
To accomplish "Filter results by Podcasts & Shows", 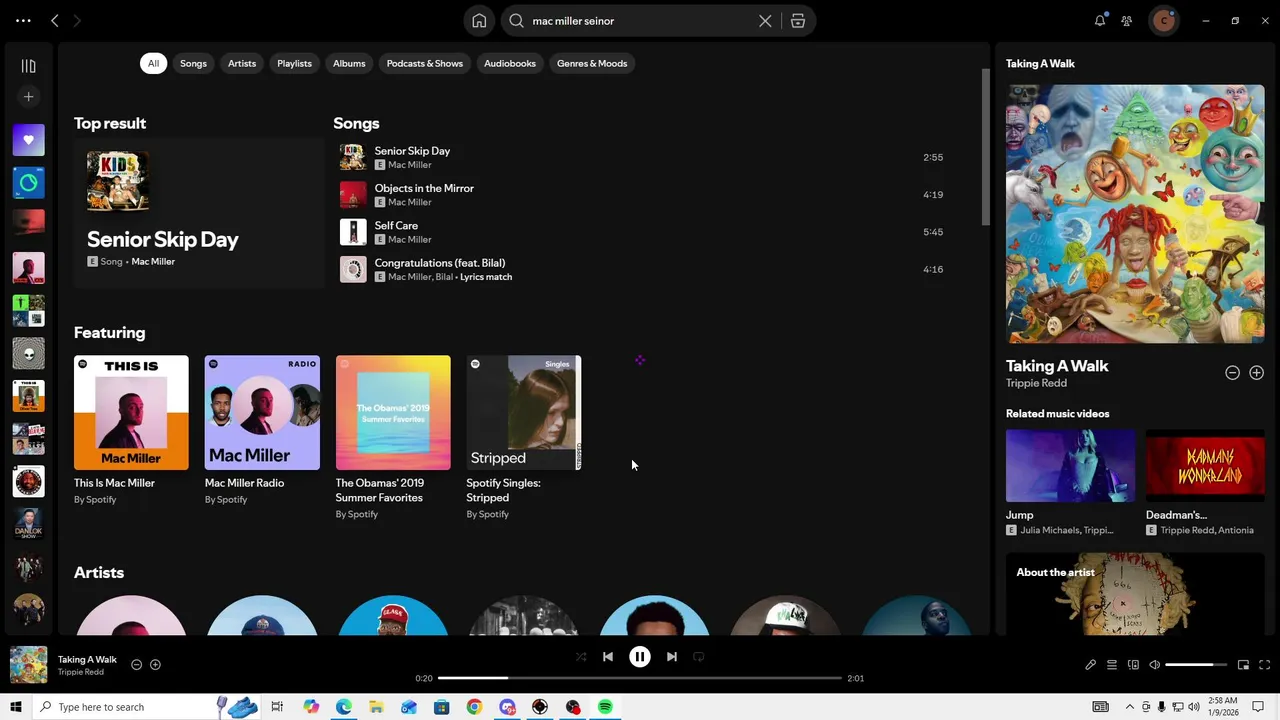I will coord(425,63).
